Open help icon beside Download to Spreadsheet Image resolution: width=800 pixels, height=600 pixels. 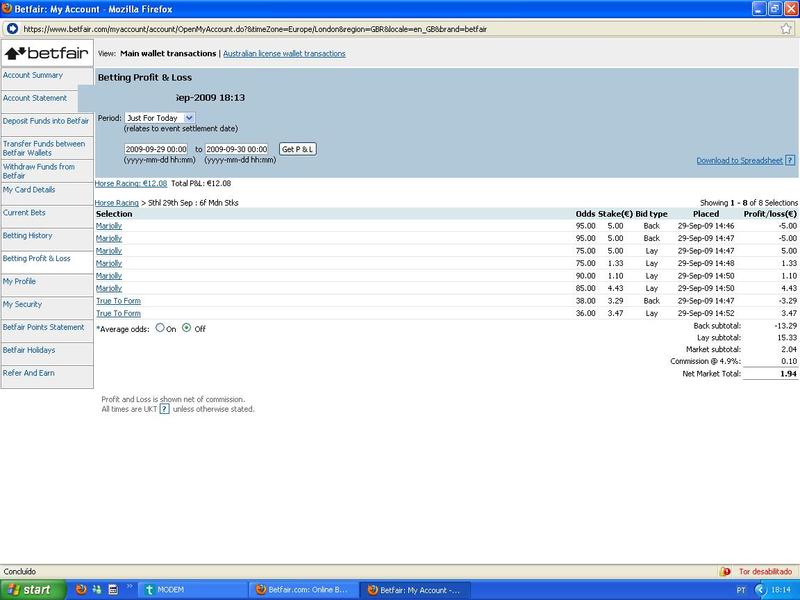click(x=790, y=160)
